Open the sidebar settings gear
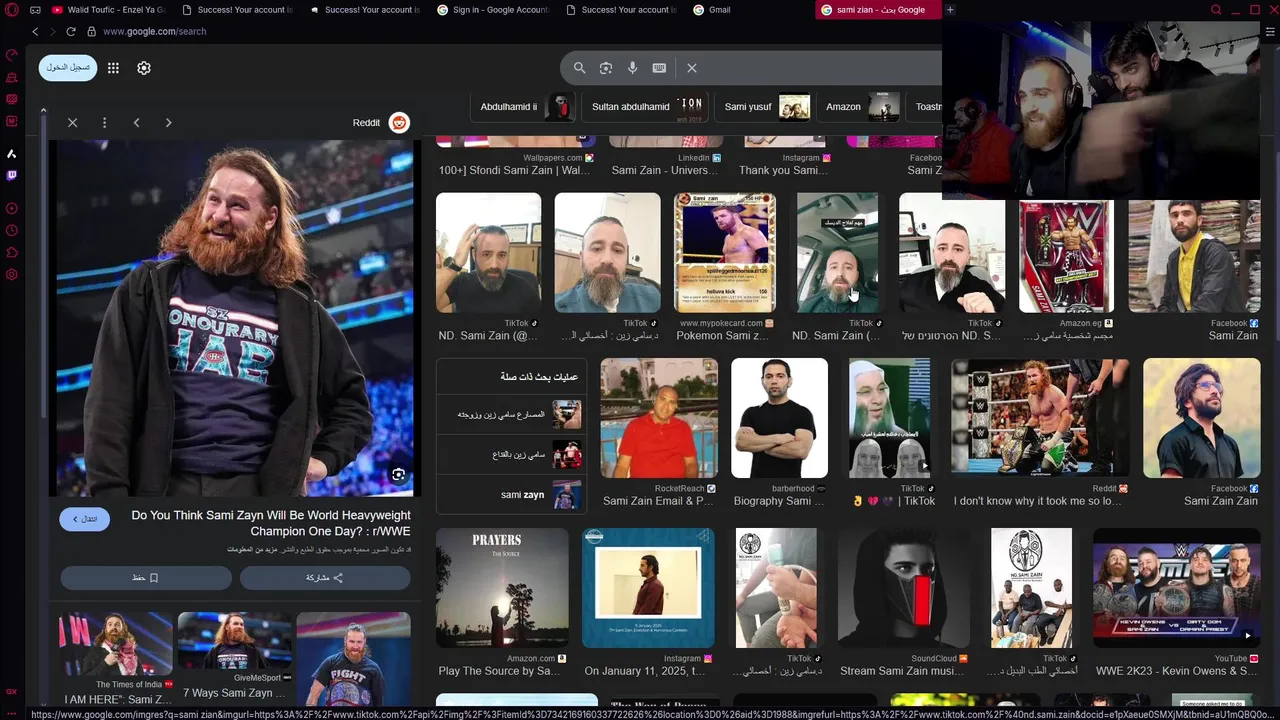The image size is (1280, 720). tap(12, 275)
